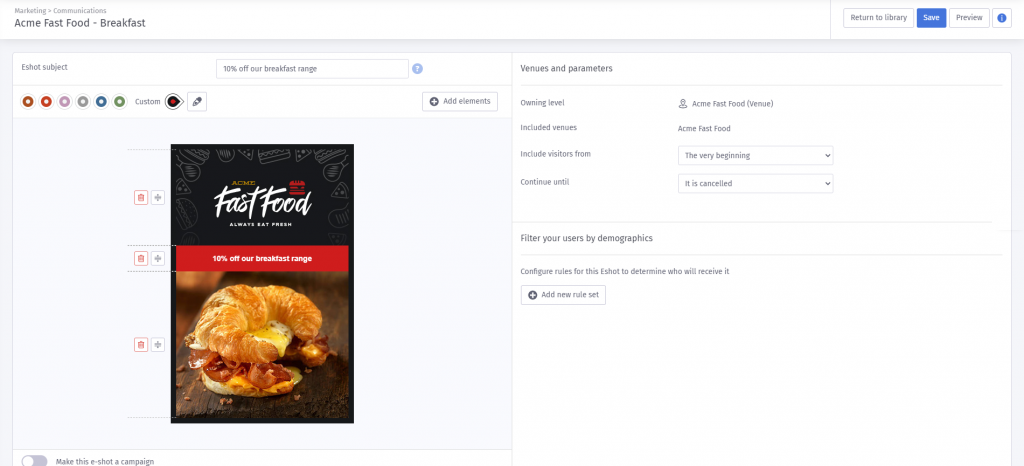Click the help icon beside Eshot subject
This screenshot has width=1024, height=466.
coord(418,69)
